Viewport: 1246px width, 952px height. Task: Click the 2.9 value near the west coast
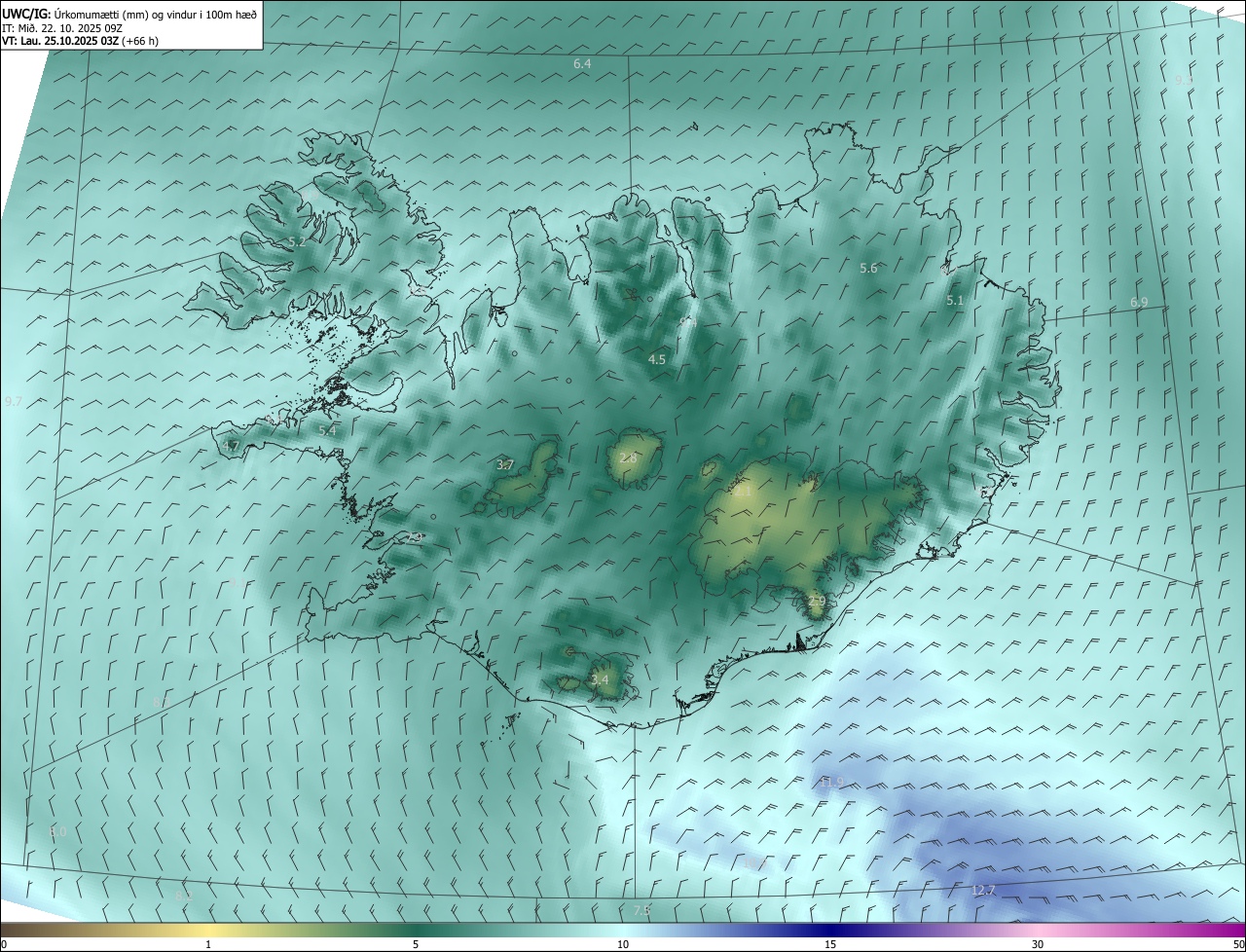click(x=415, y=537)
